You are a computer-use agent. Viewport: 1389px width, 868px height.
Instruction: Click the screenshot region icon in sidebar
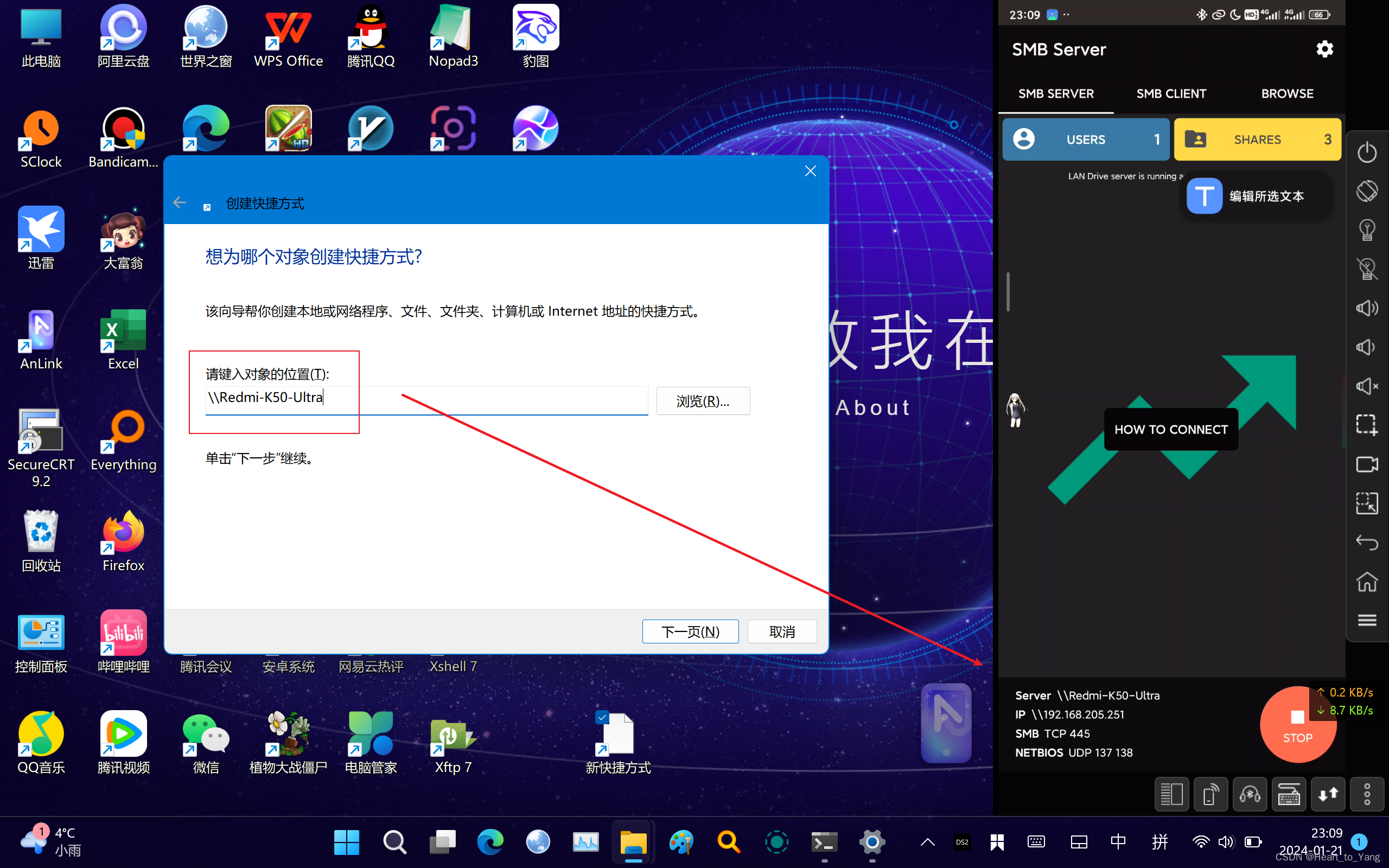click(1367, 425)
